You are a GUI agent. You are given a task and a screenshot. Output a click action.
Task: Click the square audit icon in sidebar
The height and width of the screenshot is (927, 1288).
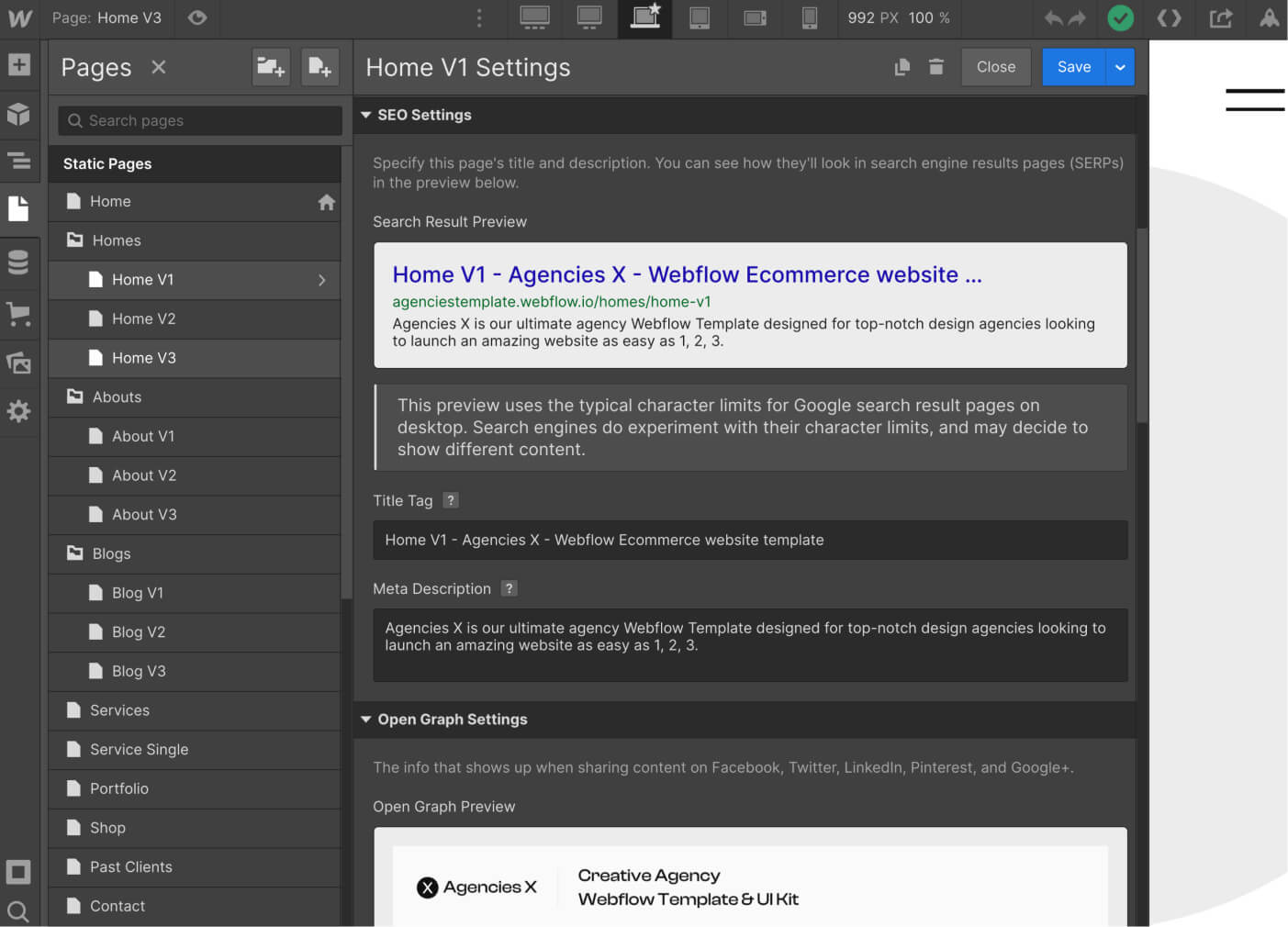18,872
